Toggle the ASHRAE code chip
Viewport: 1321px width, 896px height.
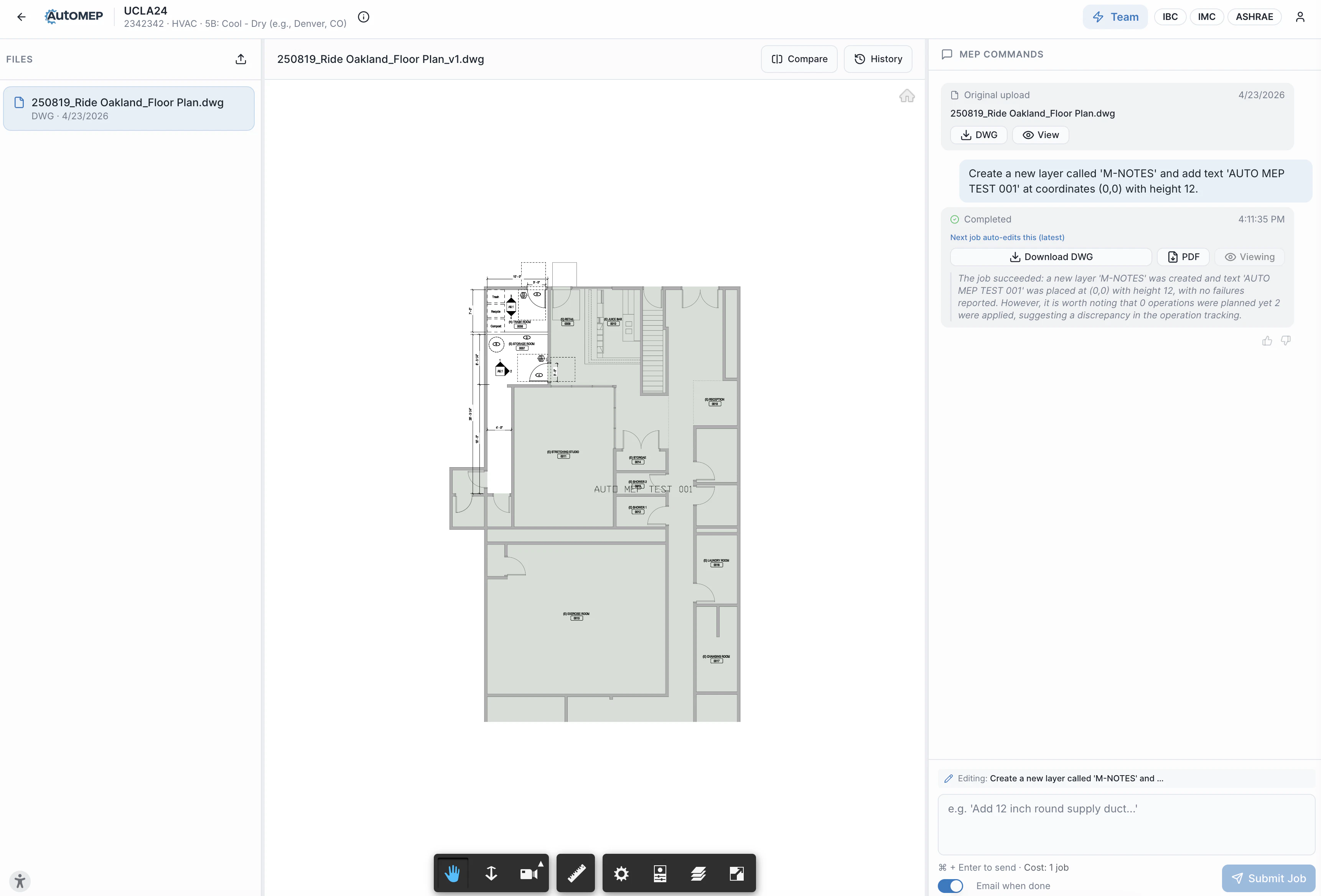[1254, 17]
